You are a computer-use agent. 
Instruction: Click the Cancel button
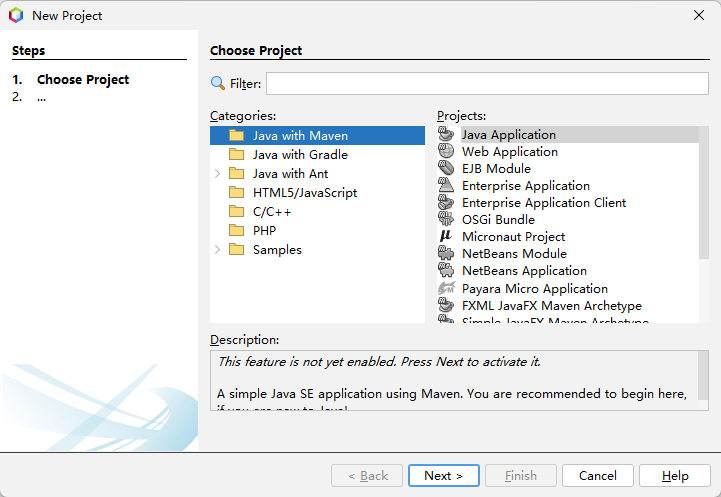pos(597,475)
